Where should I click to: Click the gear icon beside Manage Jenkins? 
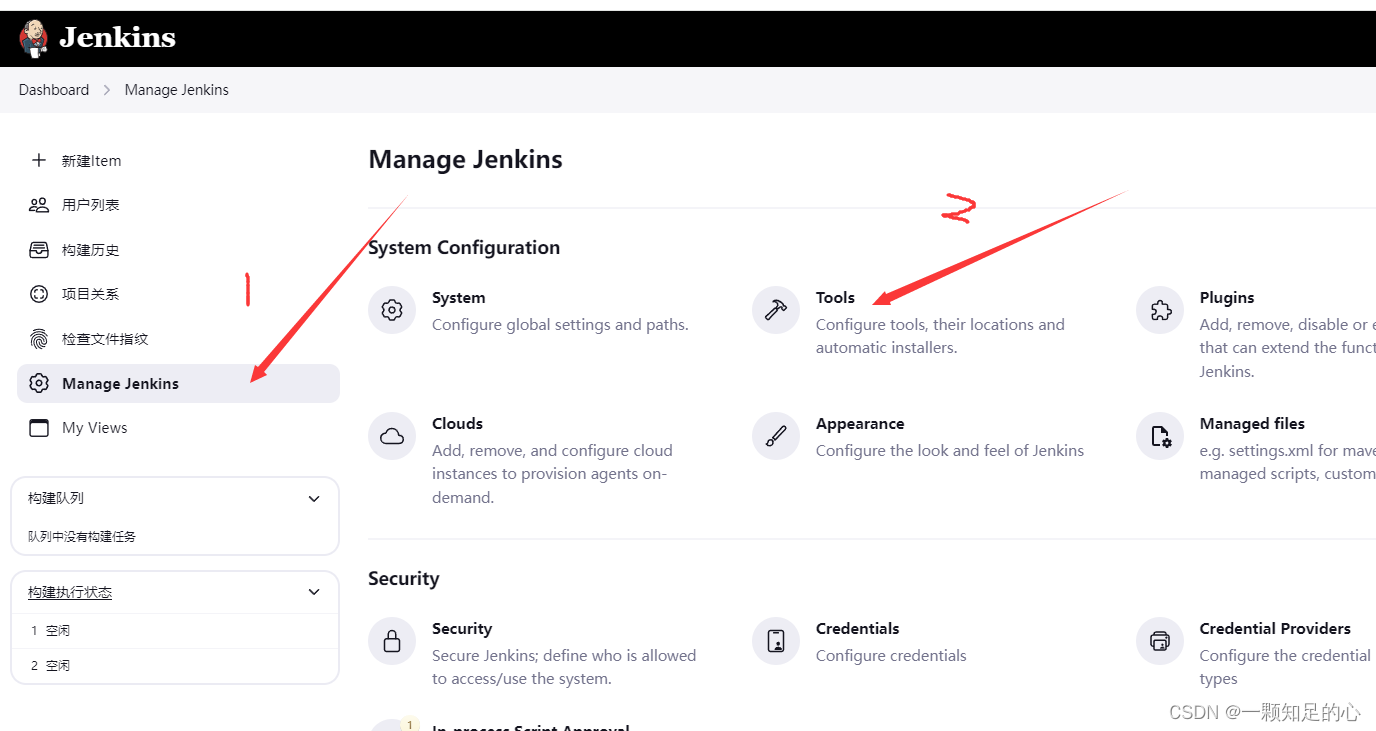(39, 383)
